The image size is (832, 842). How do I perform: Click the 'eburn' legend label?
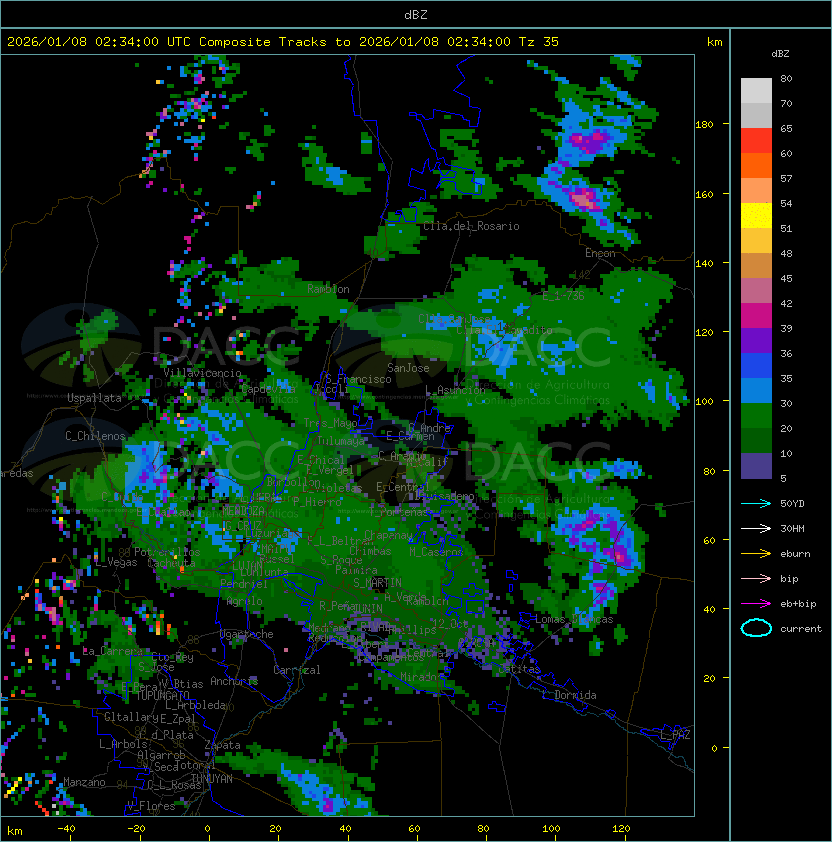tap(795, 554)
